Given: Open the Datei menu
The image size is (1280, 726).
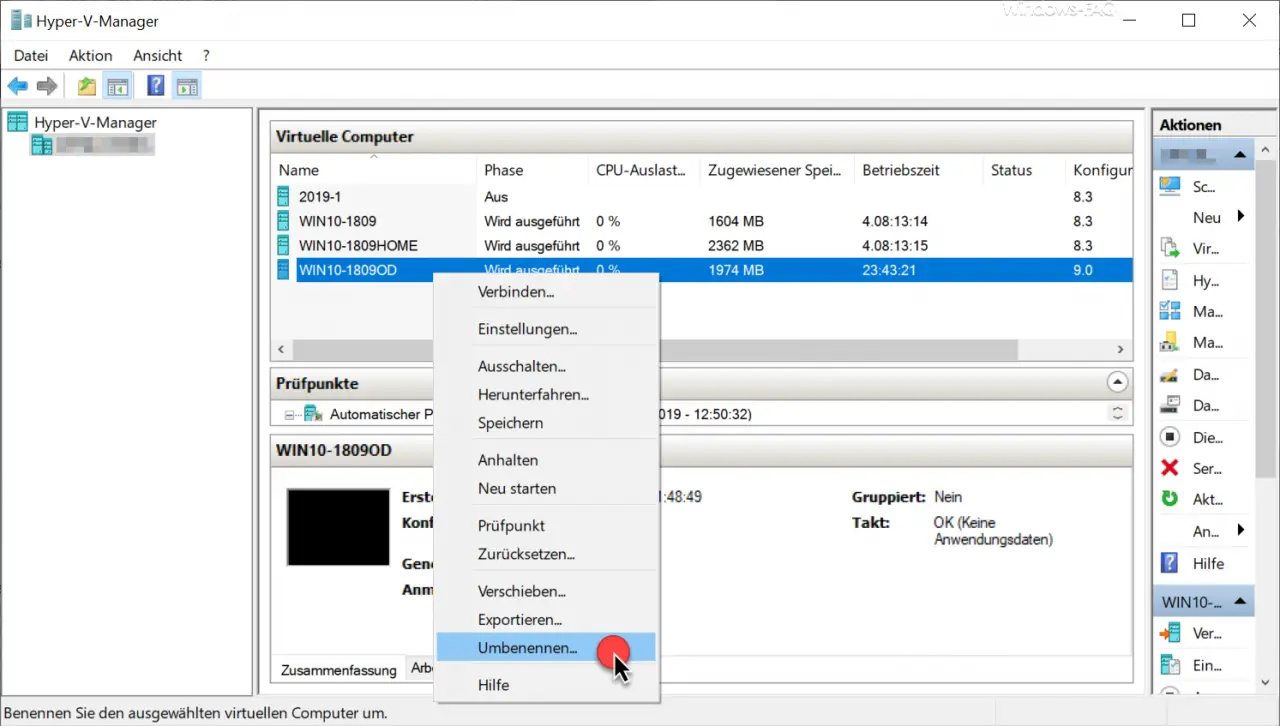Looking at the screenshot, I should pos(31,55).
